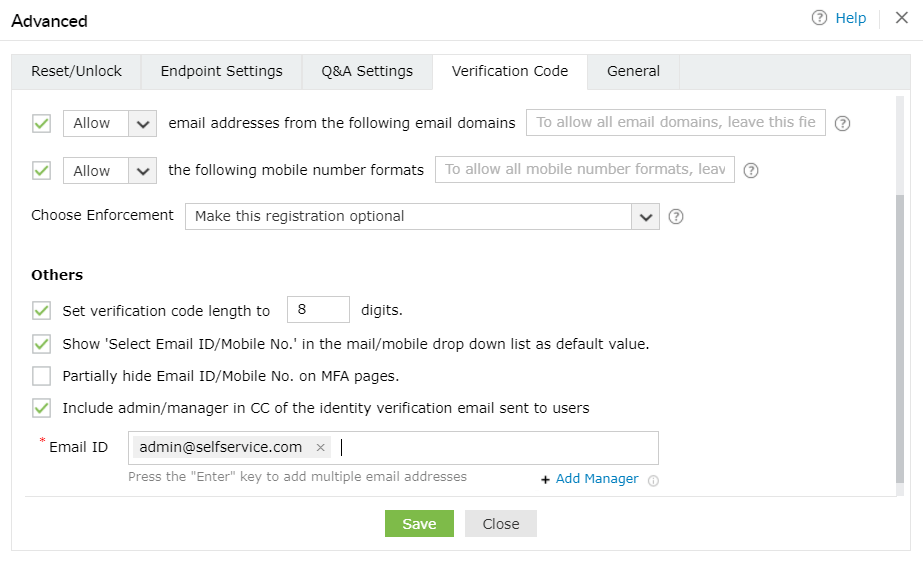This screenshot has height=561, width=923.
Task: Click the Add Manager link
Action: 597,479
